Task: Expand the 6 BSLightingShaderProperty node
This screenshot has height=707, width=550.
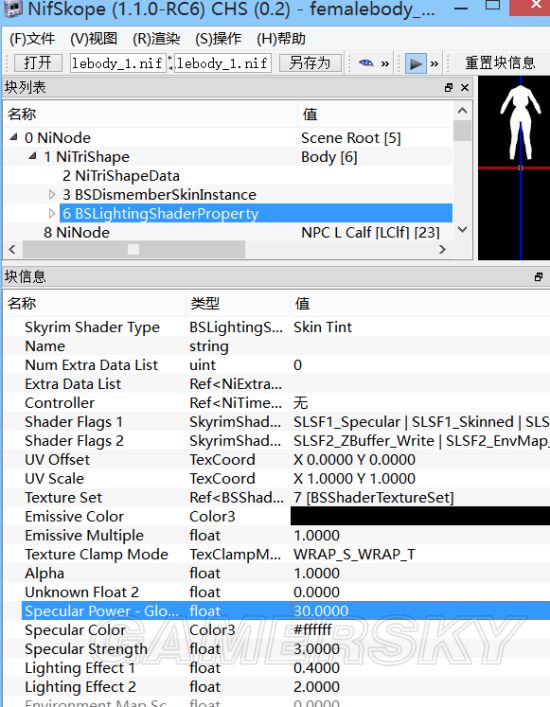Action: (x=52, y=213)
